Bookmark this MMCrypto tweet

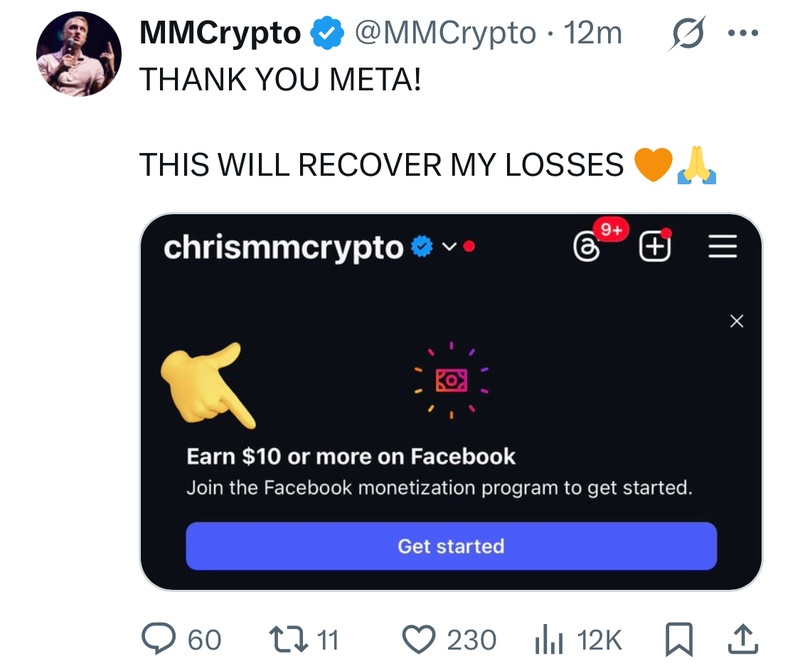tap(679, 639)
